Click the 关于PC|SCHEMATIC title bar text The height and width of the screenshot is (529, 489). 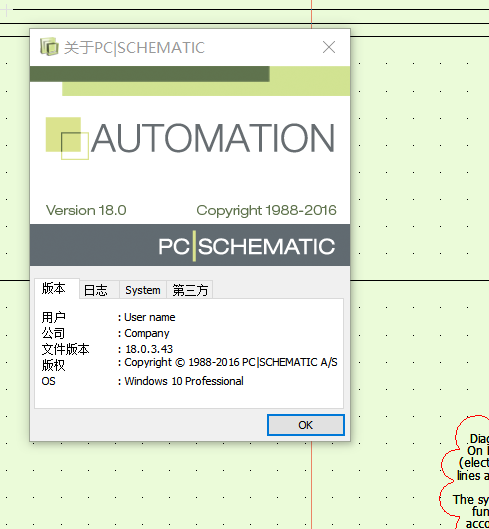tap(134, 48)
